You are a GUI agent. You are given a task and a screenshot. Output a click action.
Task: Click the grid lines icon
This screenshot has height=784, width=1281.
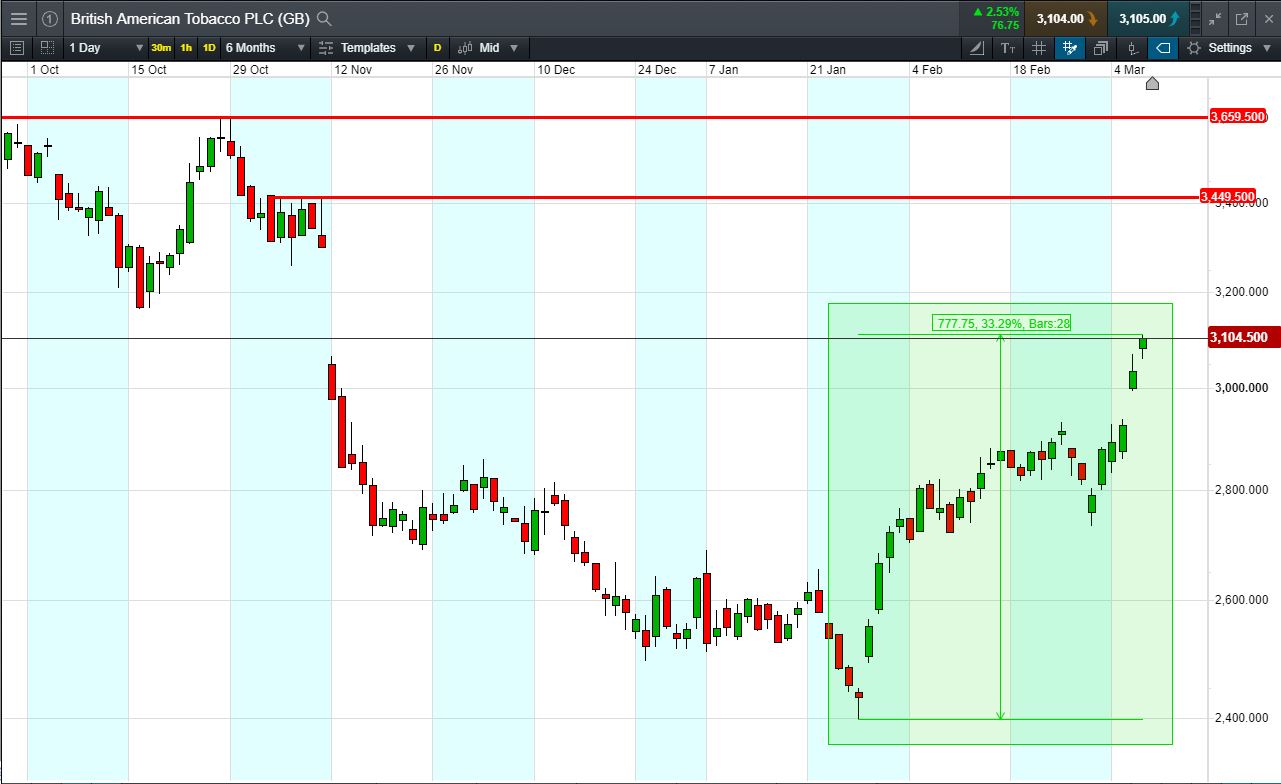pos(1039,48)
